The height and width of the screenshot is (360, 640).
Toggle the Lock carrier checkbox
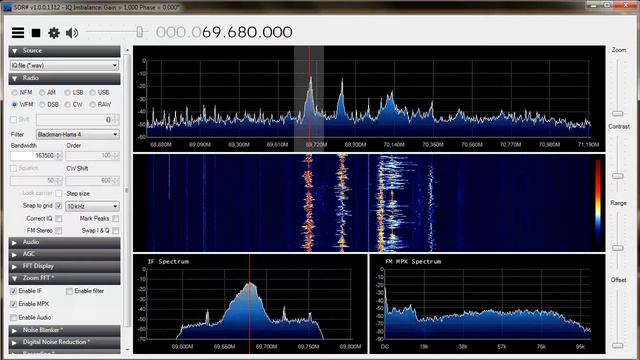click(x=59, y=193)
